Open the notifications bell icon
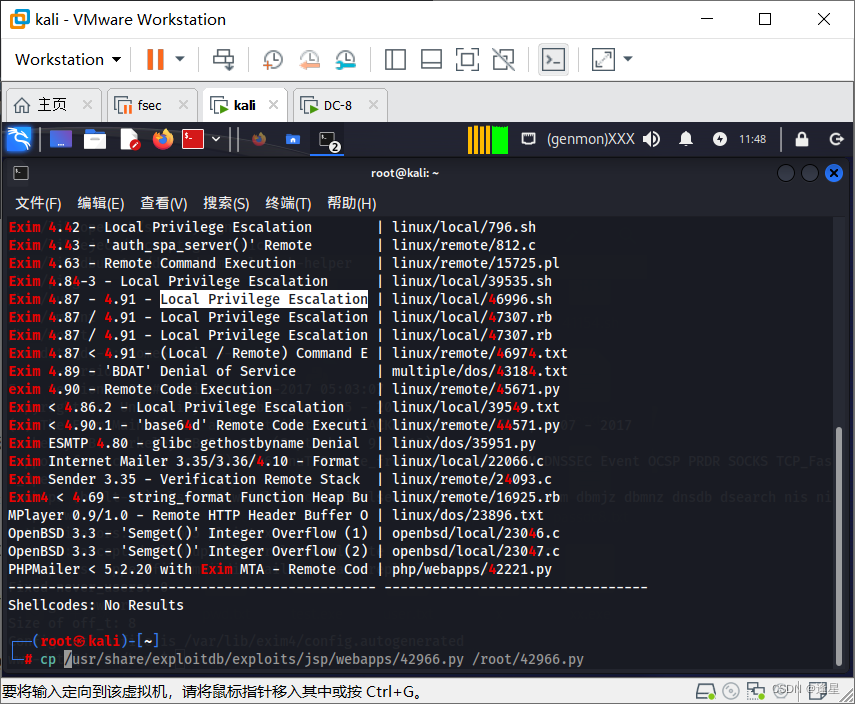The image size is (855, 704). pyautogui.click(x=686, y=139)
